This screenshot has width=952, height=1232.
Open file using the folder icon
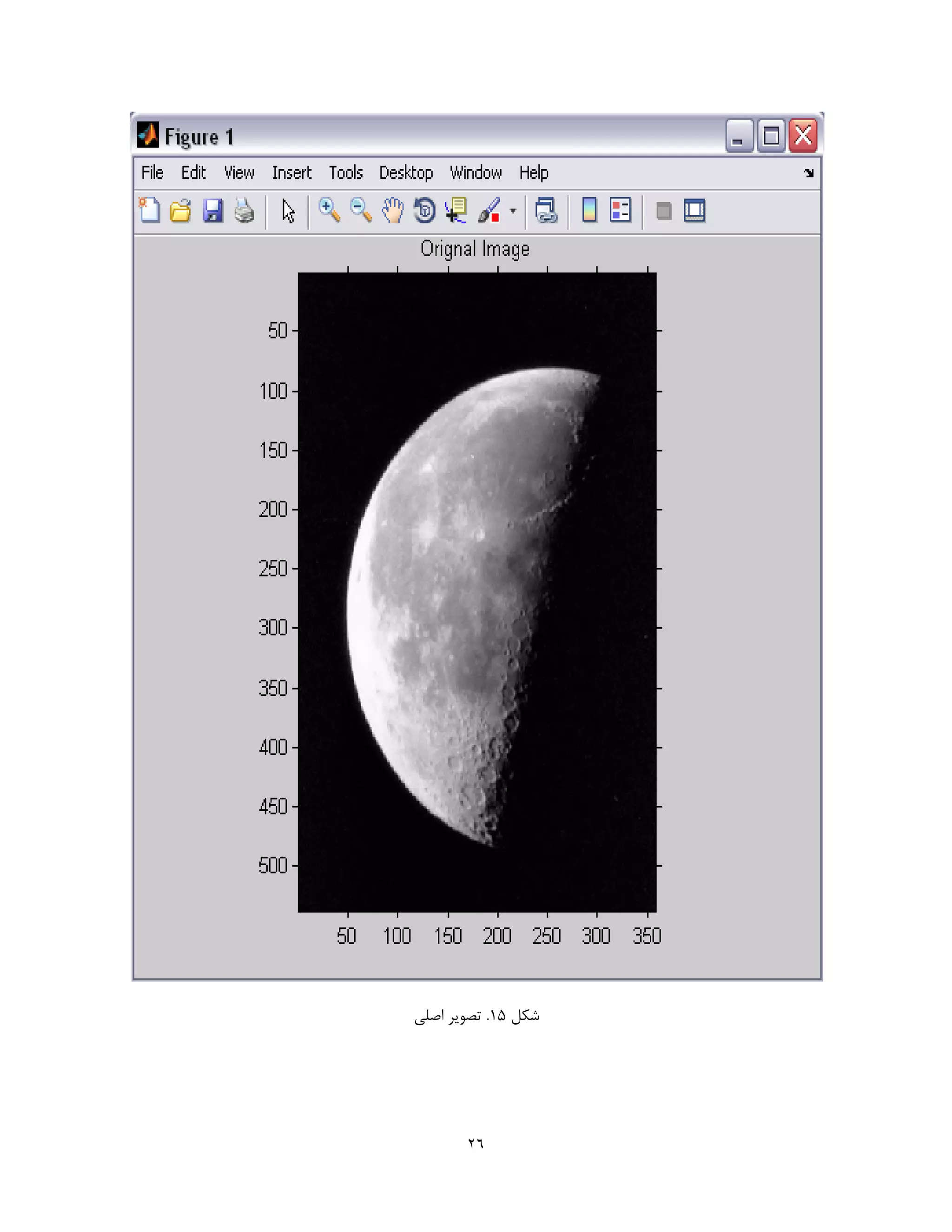[180, 211]
